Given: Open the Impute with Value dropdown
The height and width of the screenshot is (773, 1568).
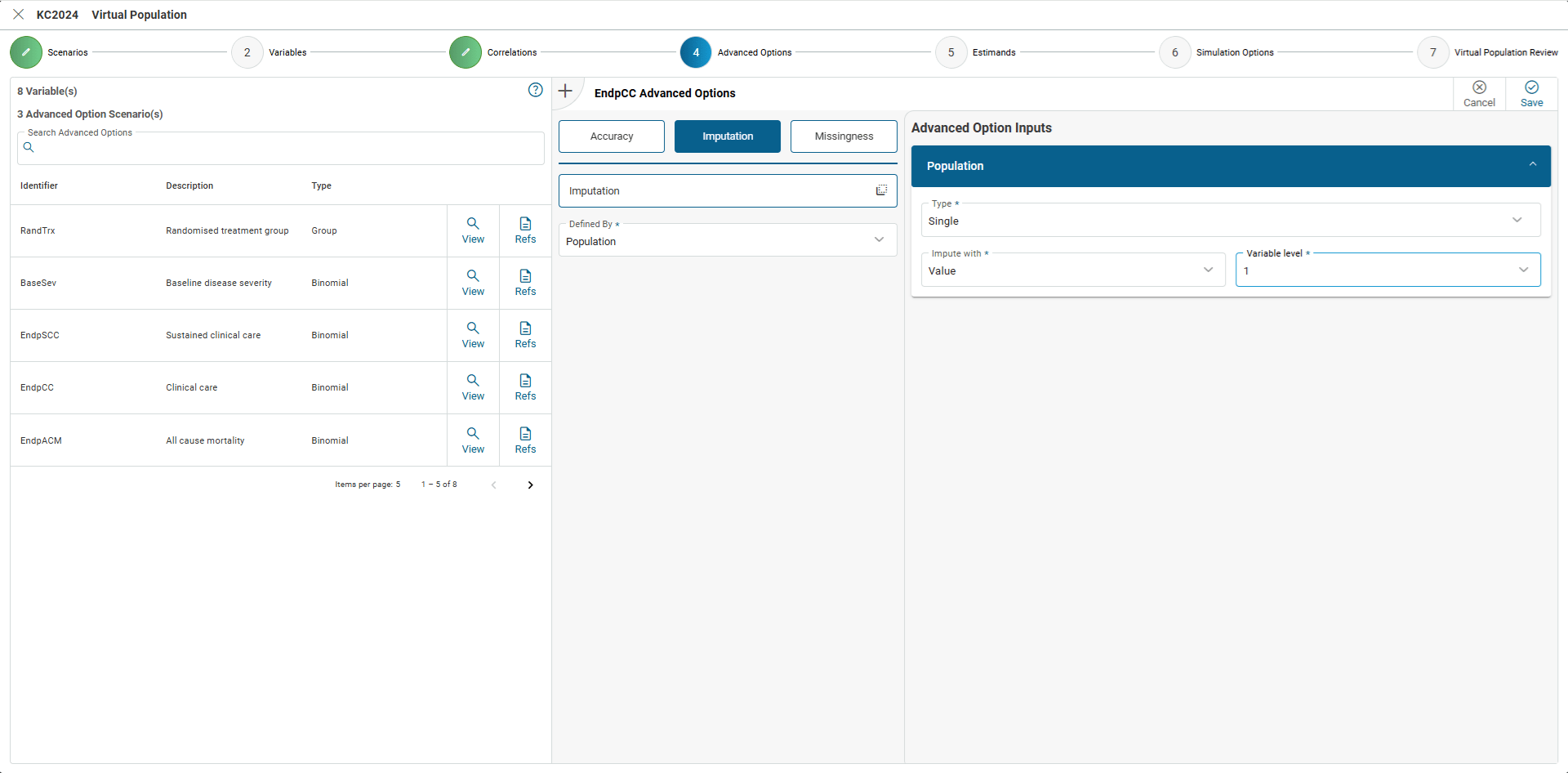Looking at the screenshot, I should pos(1073,270).
